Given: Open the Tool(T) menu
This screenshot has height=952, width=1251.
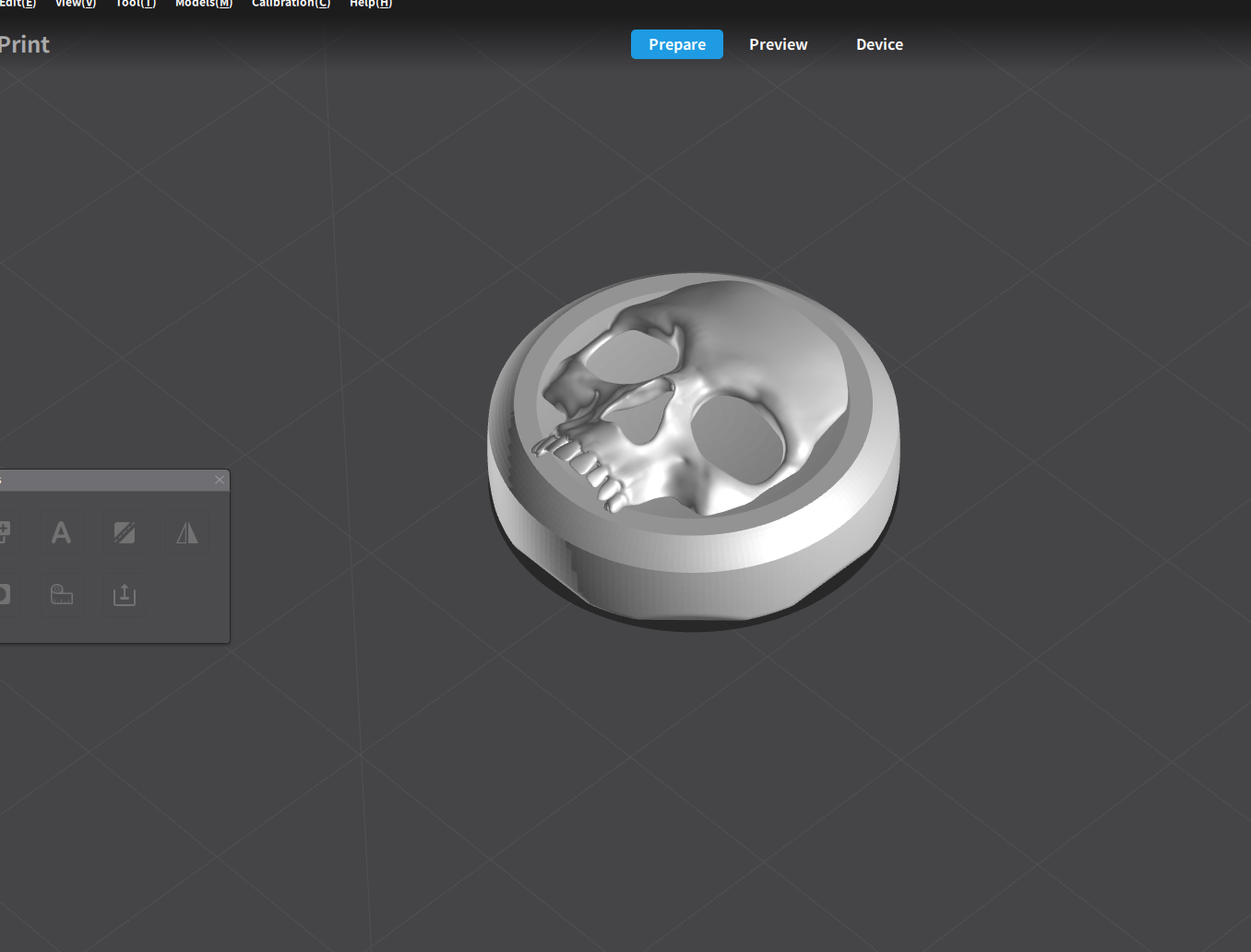Looking at the screenshot, I should point(136,4).
